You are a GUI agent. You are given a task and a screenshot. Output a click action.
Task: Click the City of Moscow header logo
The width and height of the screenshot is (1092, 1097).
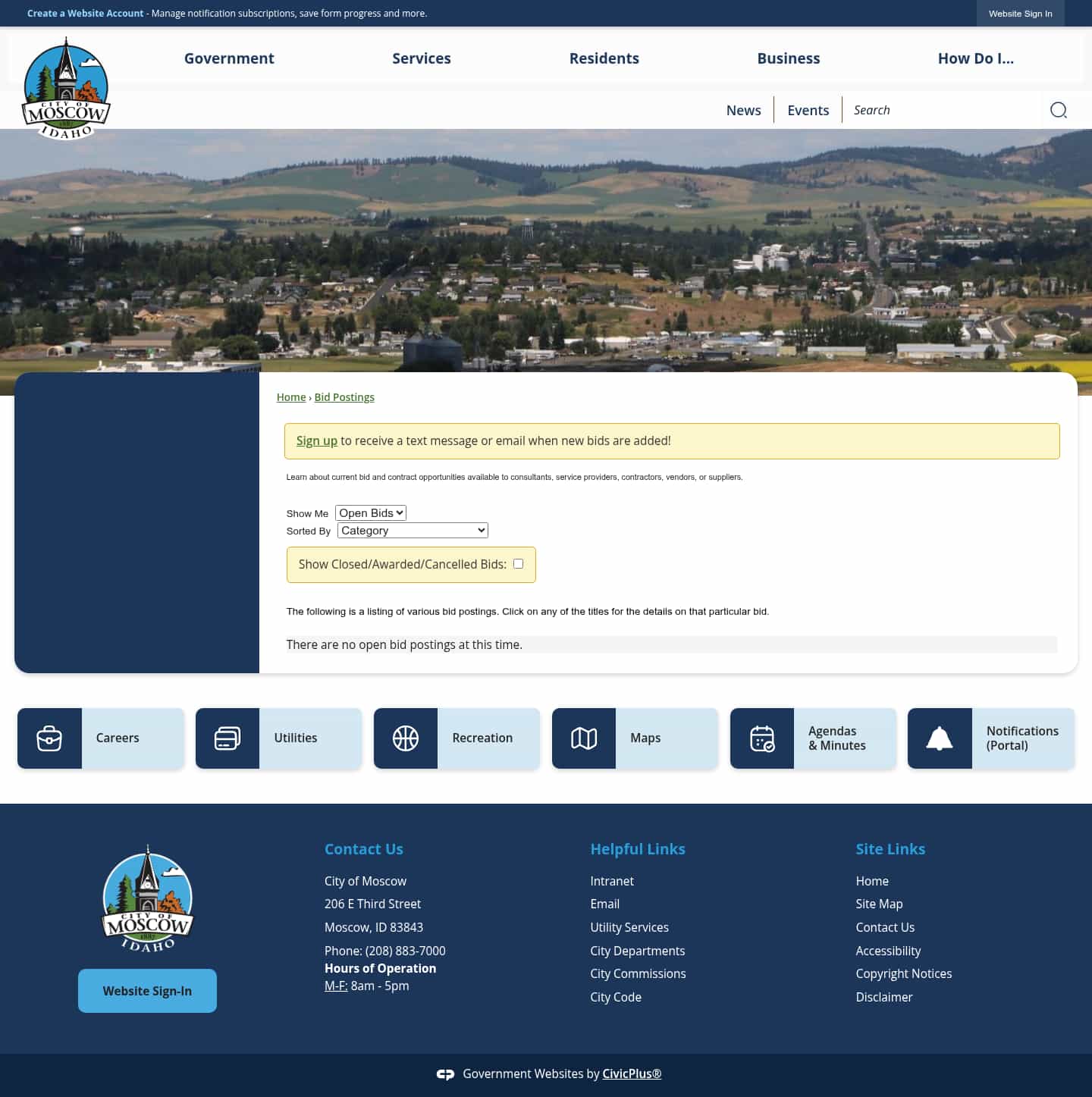[66, 89]
